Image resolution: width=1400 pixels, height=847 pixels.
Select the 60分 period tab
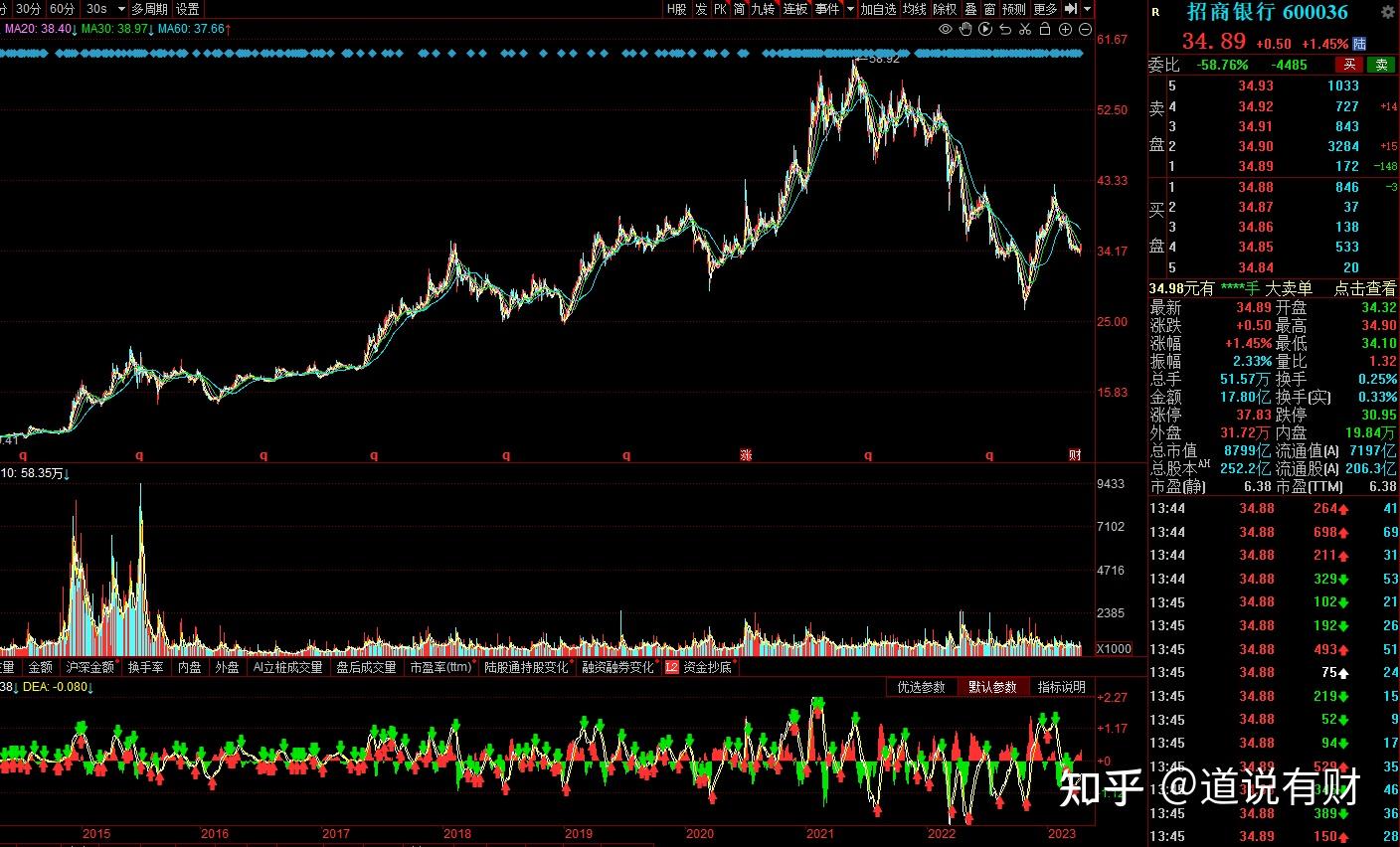point(62,9)
